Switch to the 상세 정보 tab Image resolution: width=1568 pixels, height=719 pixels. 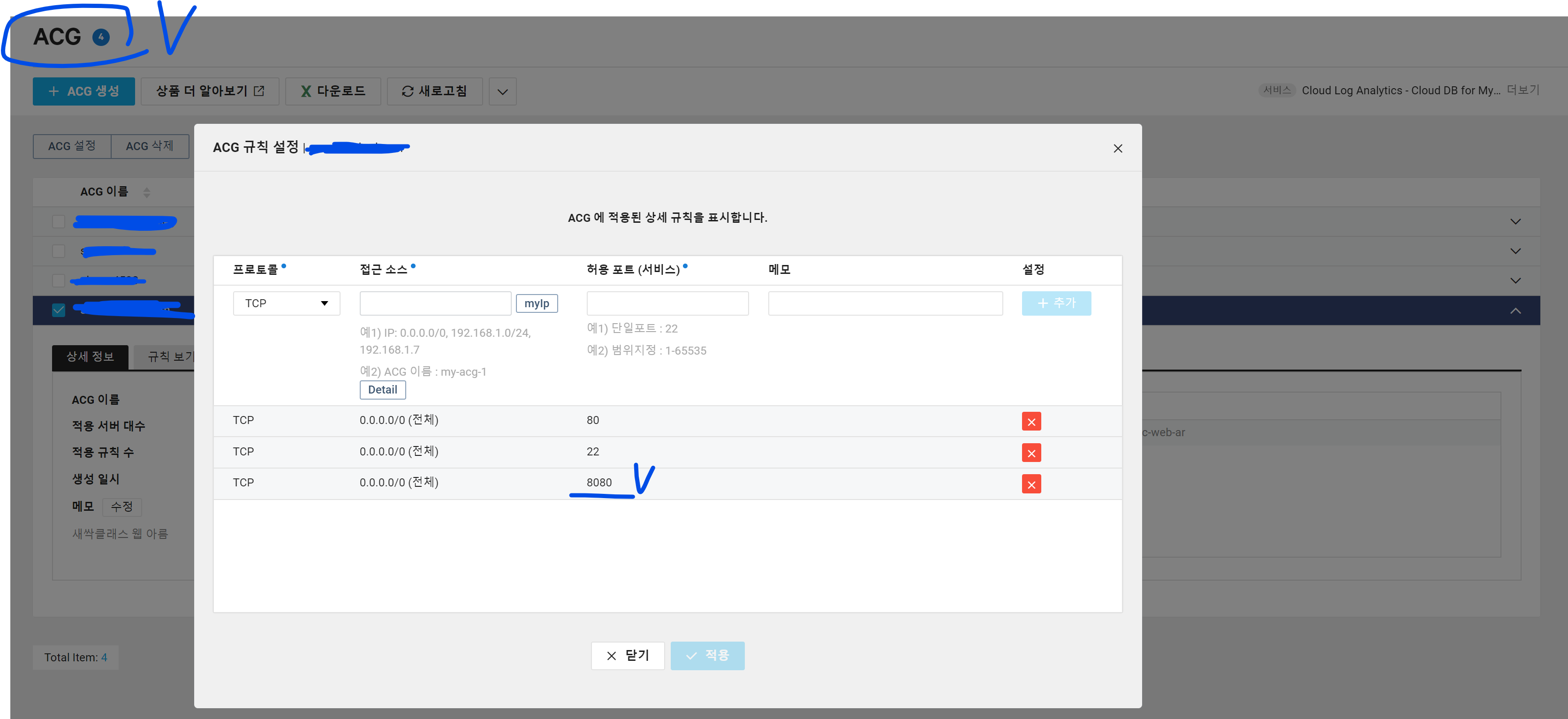(x=90, y=357)
